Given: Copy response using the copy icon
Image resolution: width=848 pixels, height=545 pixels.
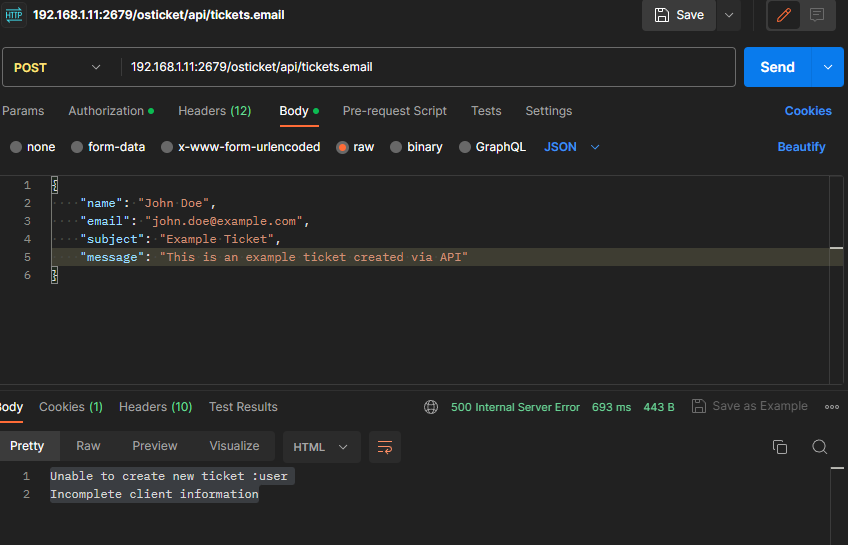Looking at the screenshot, I should pyautogui.click(x=780, y=447).
